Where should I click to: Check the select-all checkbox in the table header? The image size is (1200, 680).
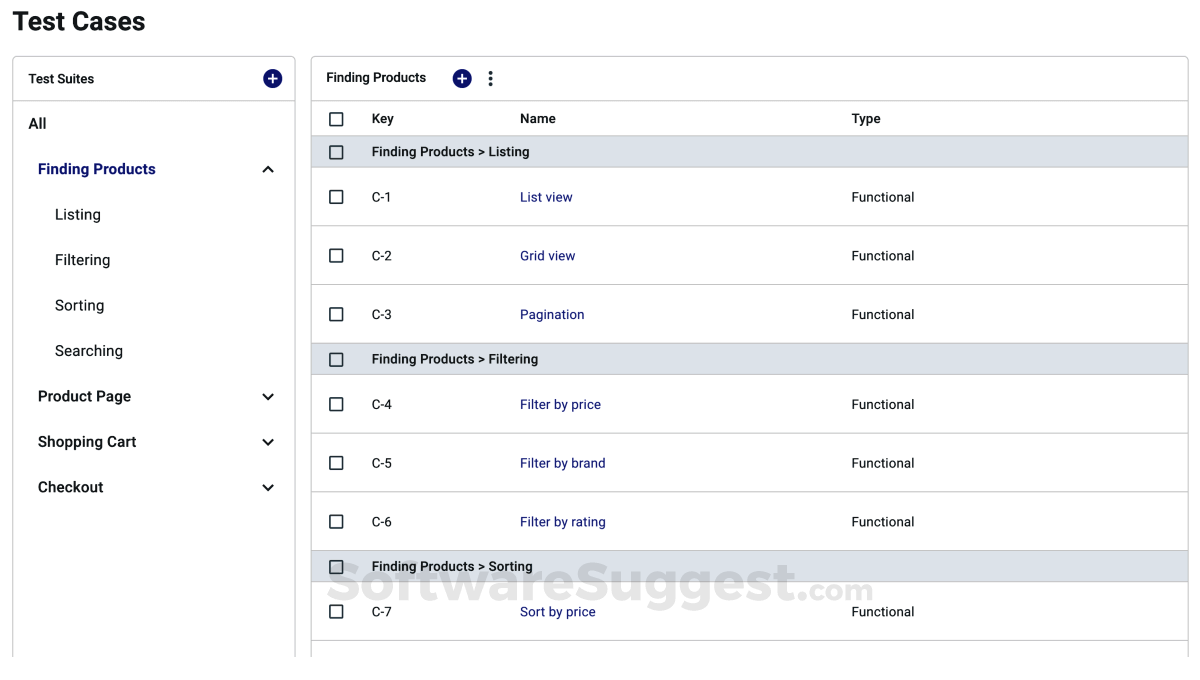tap(336, 118)
